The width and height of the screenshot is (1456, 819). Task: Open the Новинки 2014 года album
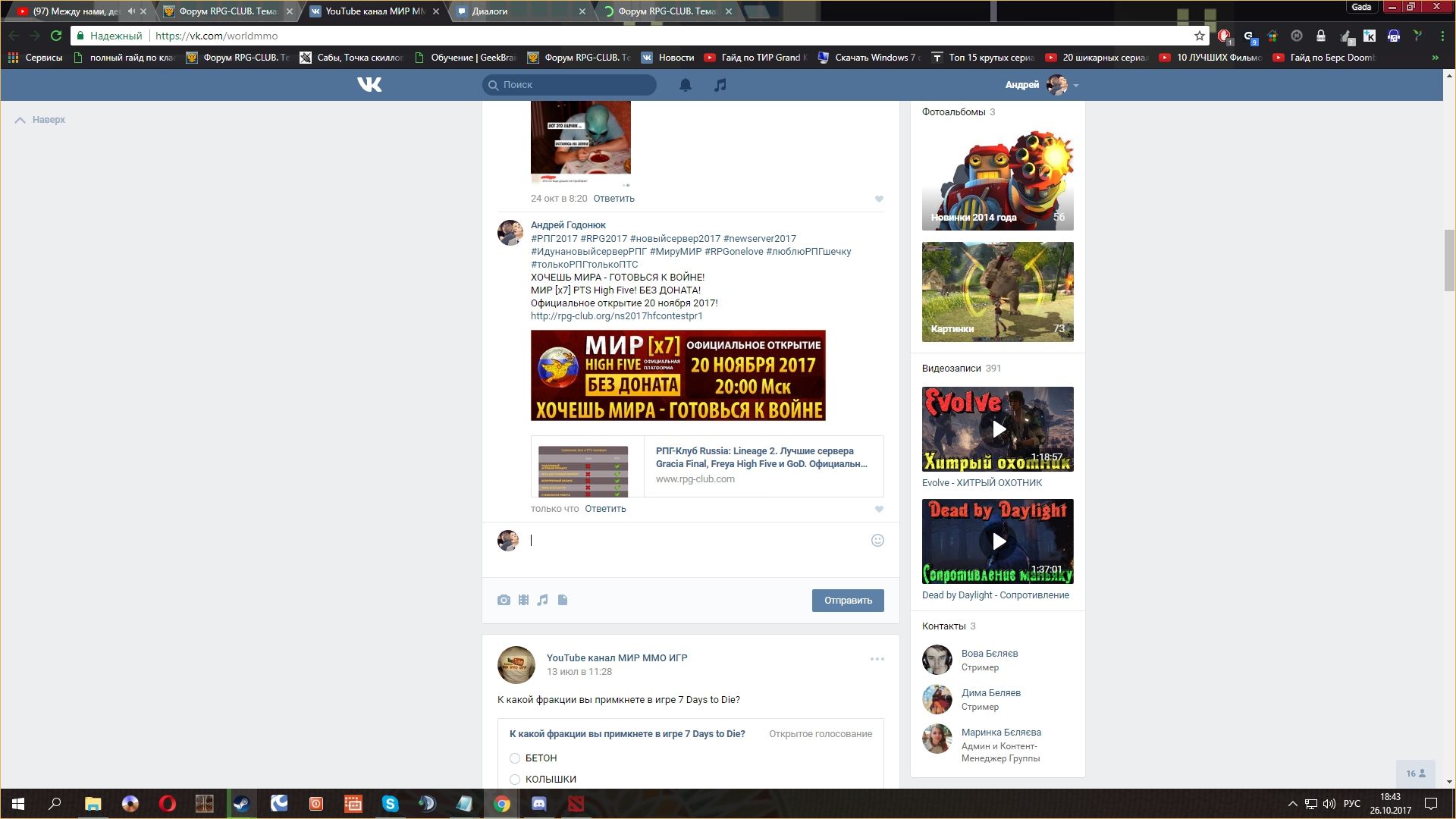[998, 180]
